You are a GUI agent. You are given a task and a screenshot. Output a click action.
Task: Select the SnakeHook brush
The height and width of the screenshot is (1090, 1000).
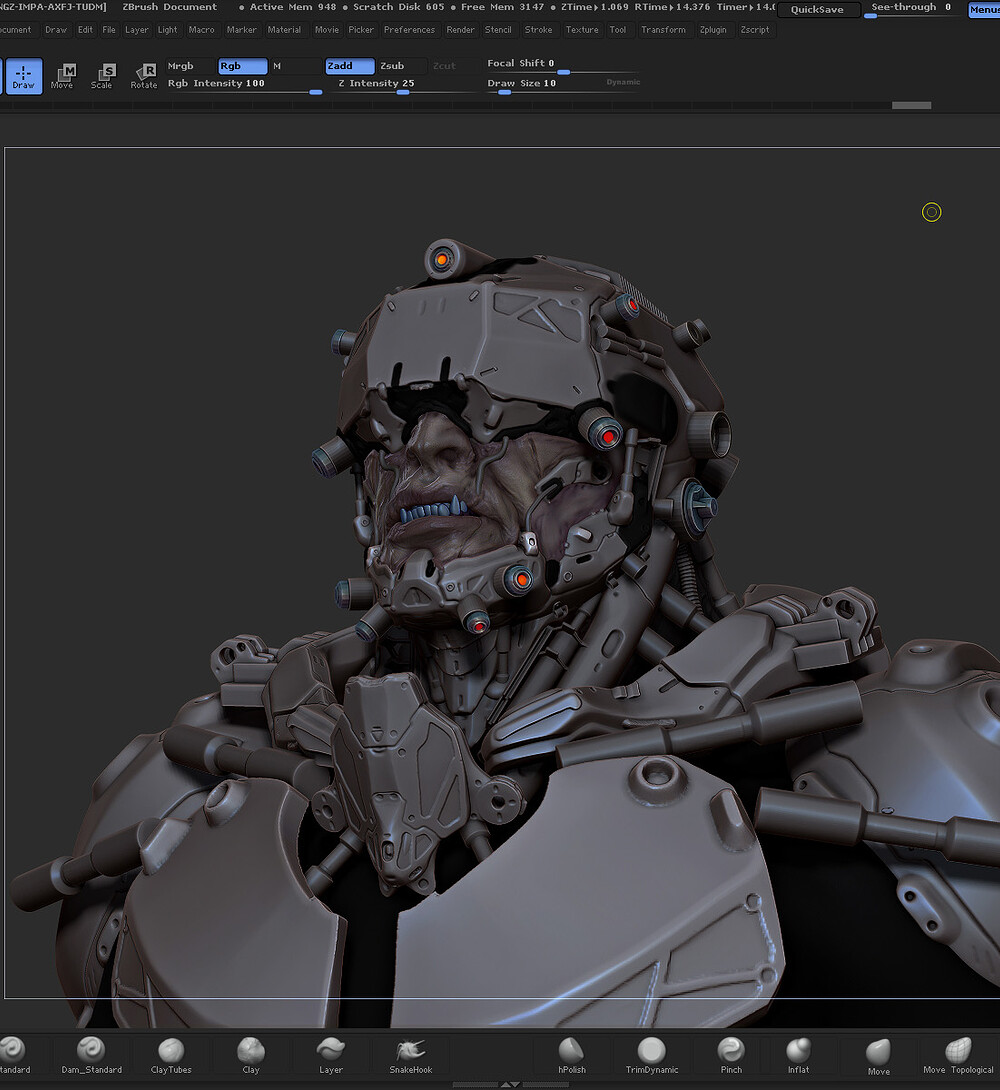(411, 1055)
